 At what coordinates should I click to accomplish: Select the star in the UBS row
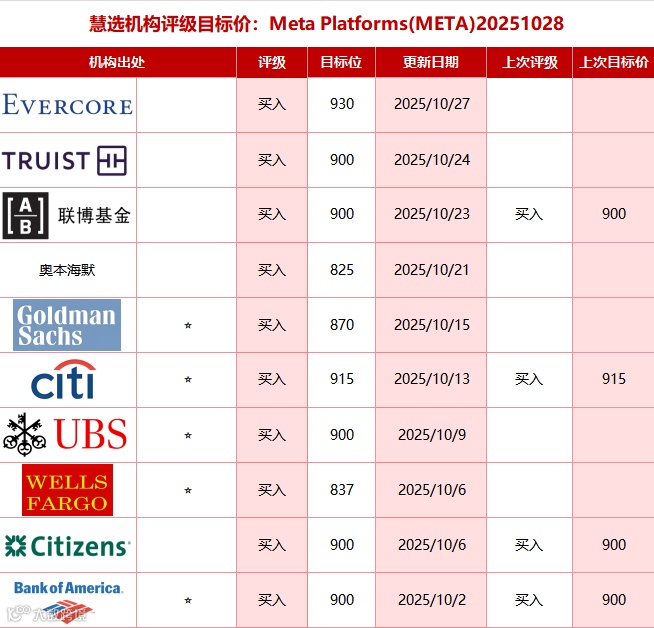click(188, 435)
